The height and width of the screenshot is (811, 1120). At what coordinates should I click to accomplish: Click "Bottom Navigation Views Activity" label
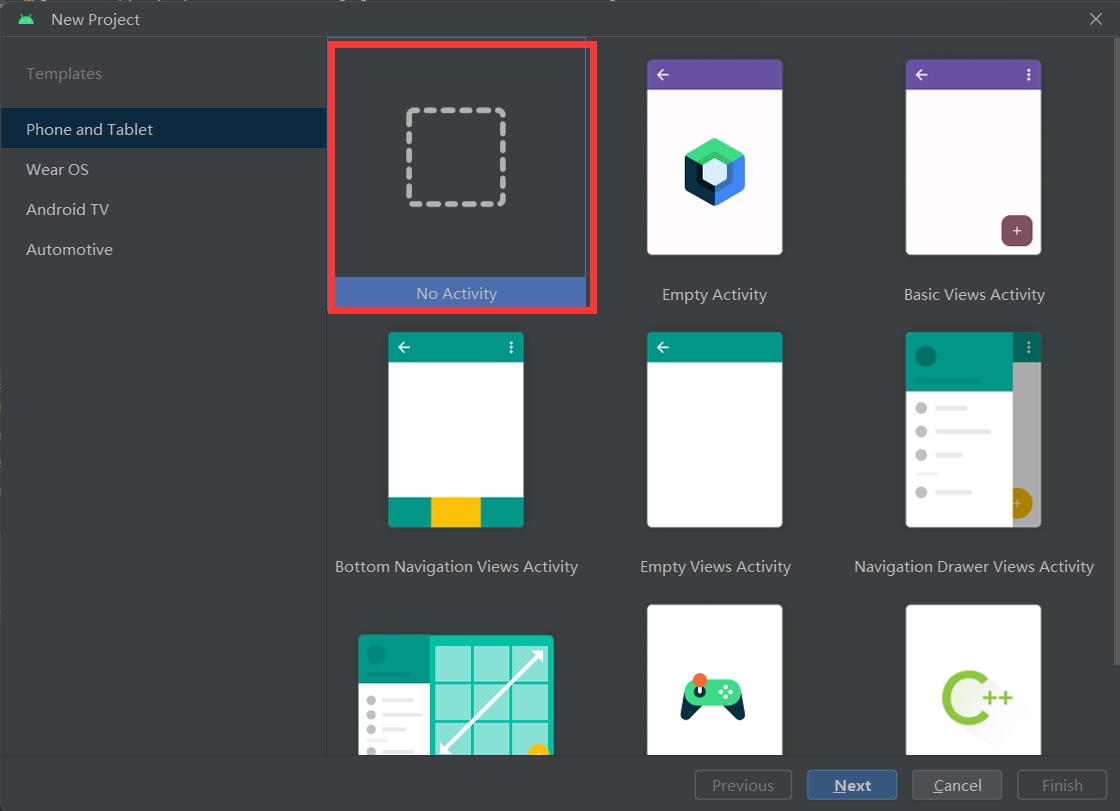click(x=456, y=567)
